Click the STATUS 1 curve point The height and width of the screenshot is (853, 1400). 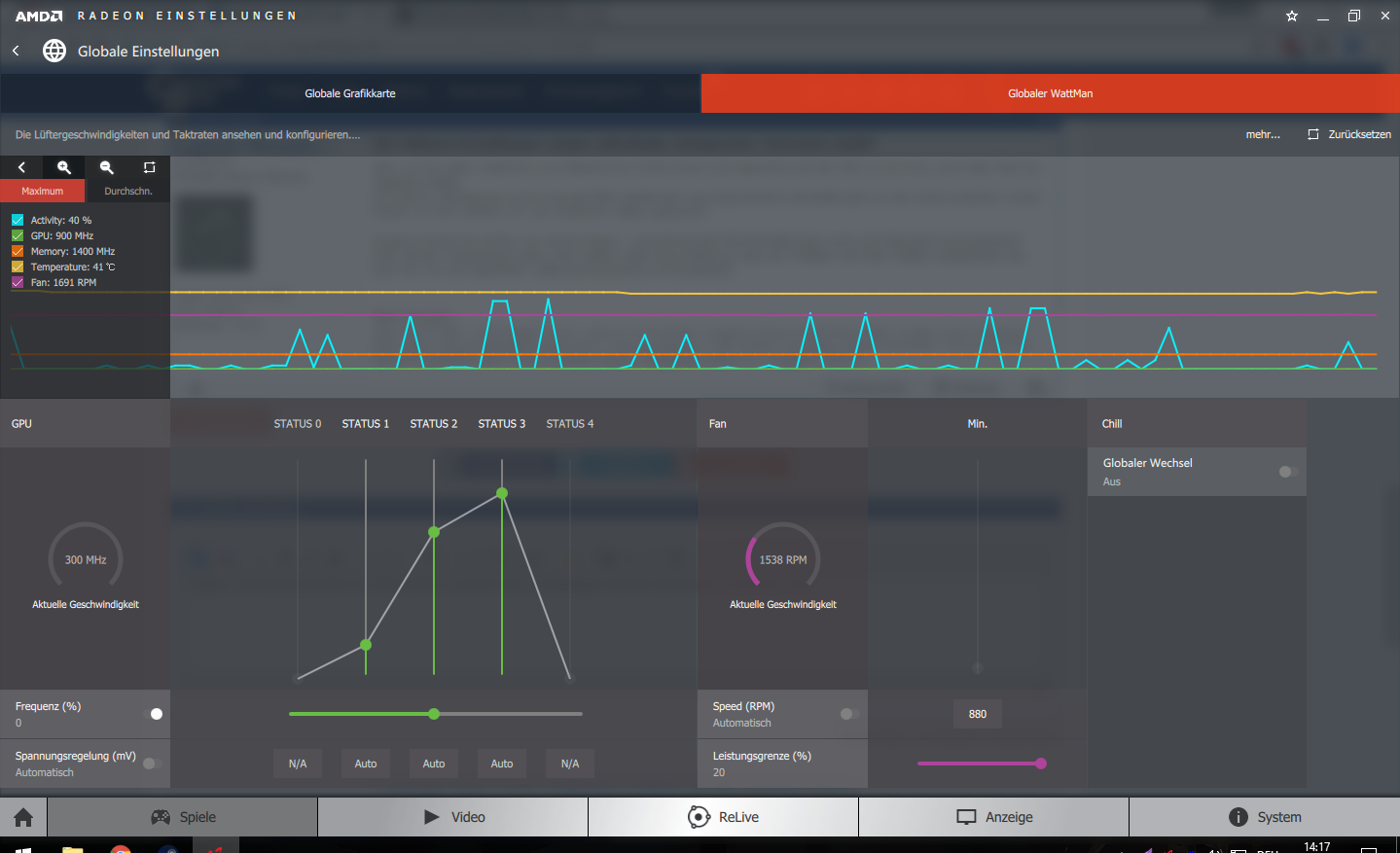(x=366, y=645)
